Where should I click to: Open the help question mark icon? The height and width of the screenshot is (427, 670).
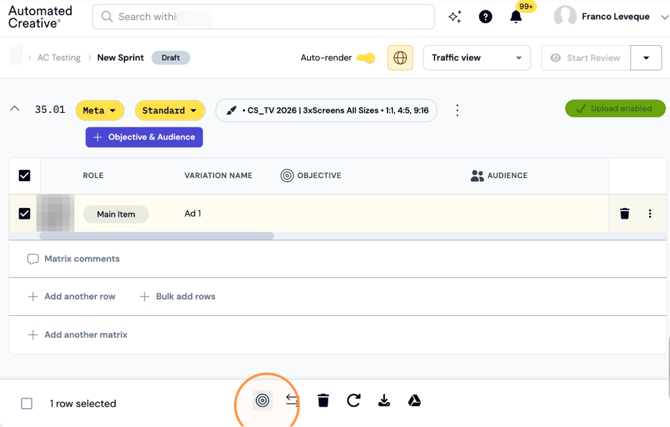tap(485, 17)
